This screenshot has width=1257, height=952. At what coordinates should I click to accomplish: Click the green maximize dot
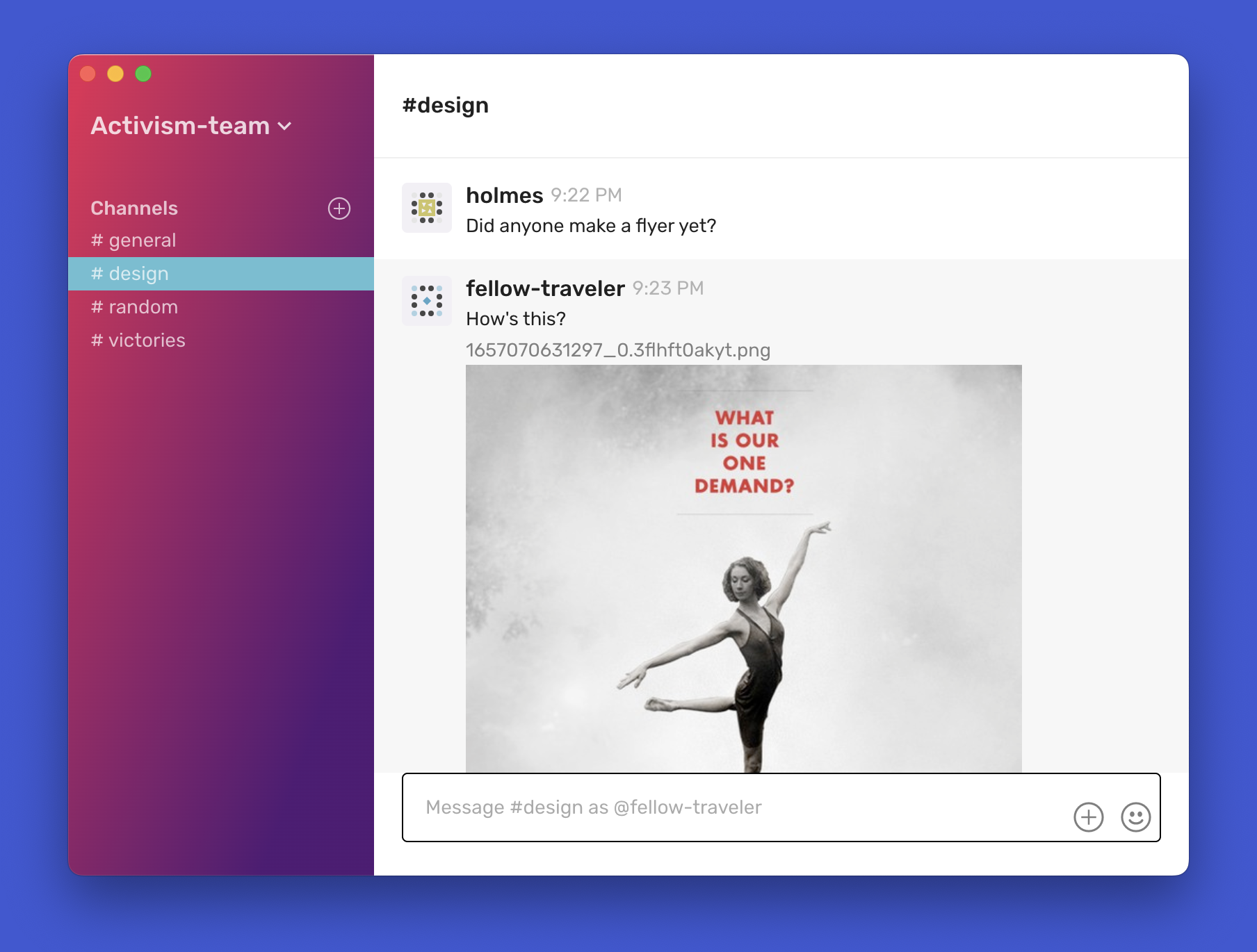(x=143, y=72)
